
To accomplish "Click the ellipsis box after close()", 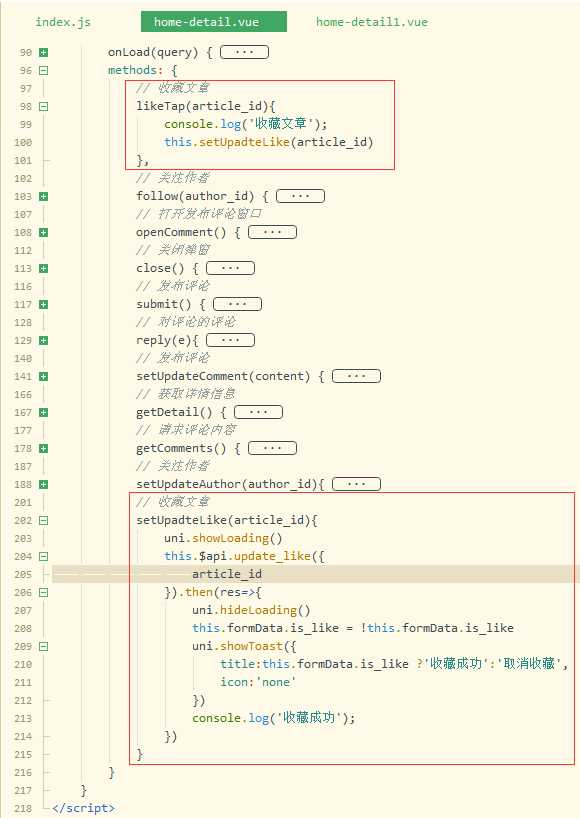I will tap(230, 268).
